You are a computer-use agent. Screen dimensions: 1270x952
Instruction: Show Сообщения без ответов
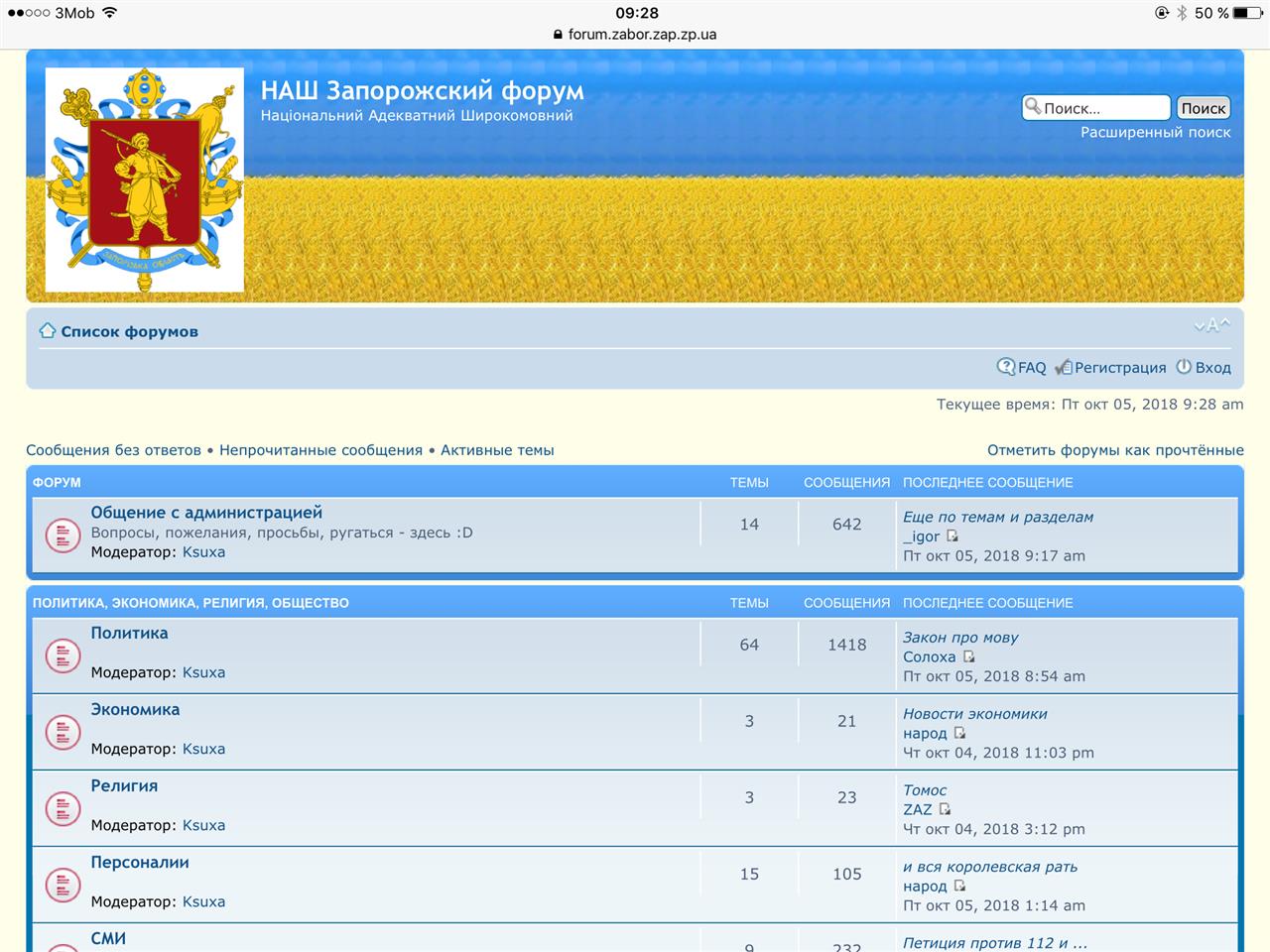[x=113, y=450]
